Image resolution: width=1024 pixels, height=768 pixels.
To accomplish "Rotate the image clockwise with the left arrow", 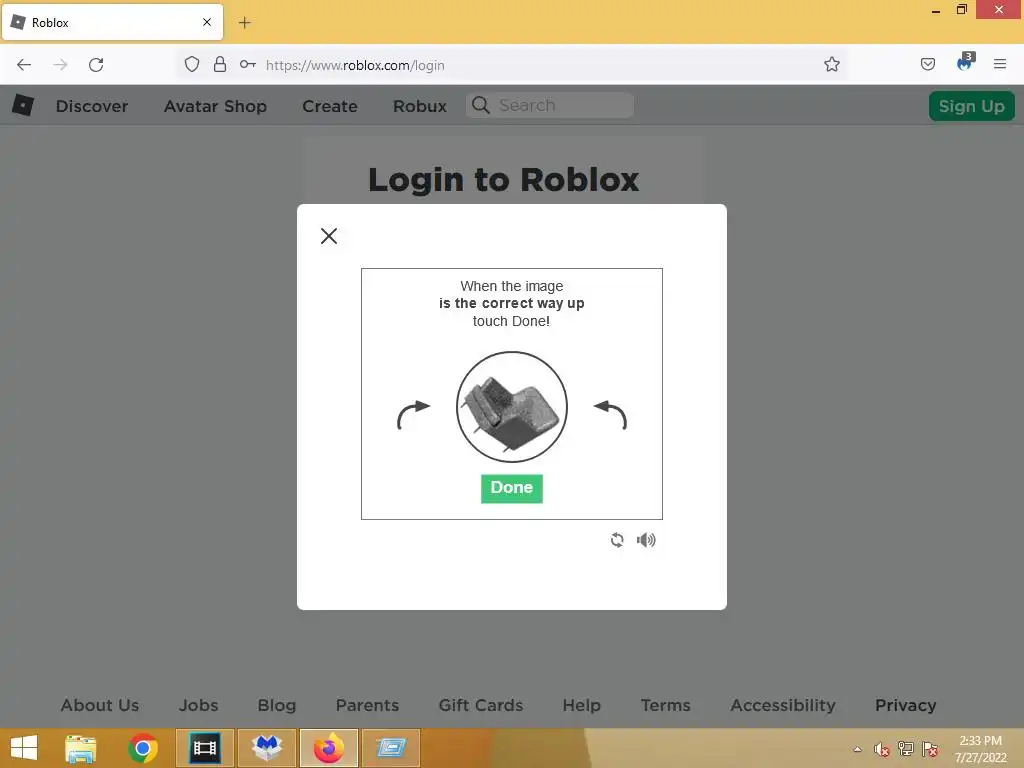I will pos(413,415).
